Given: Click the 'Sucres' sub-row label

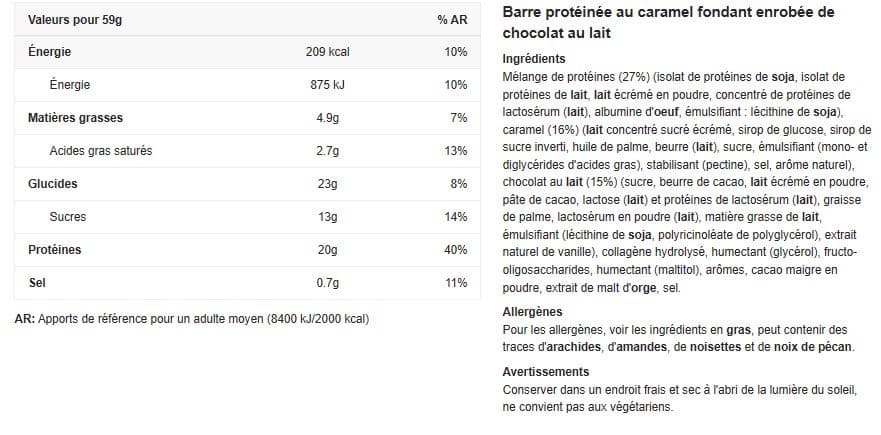Looking at the screenshot, I should click(67, 216).
